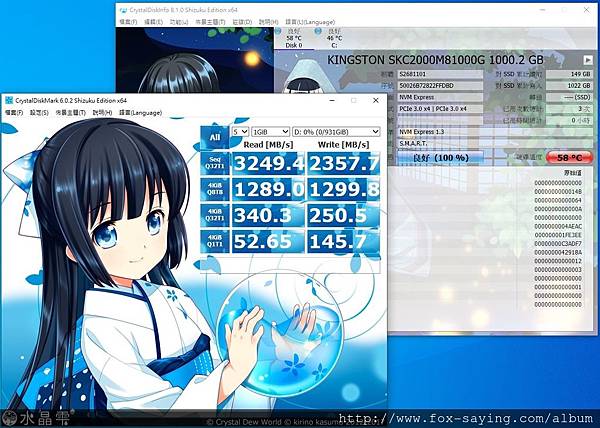Open the test count dropdown showing 5
The height and width of the screenshot is (428, 600).
(x=240, y=132)
